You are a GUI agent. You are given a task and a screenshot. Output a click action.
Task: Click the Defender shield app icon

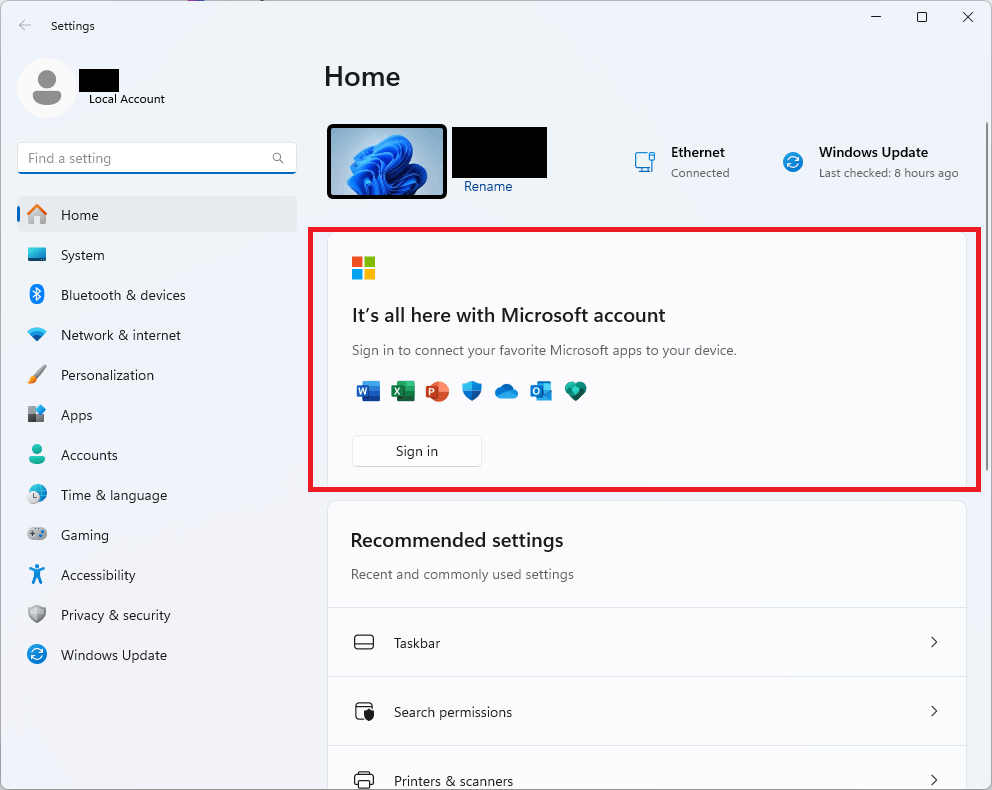click(472, 392)
